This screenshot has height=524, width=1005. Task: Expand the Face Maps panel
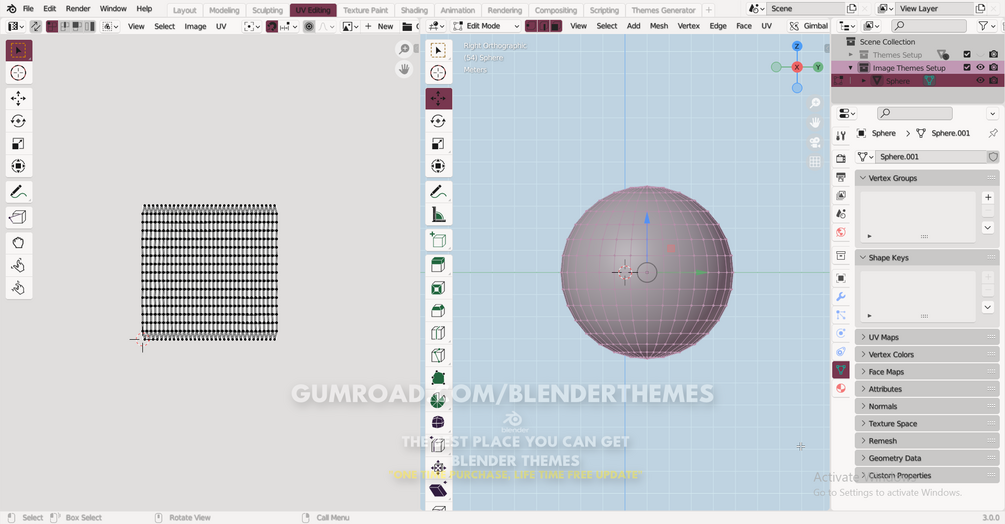(x=927, y=372)
